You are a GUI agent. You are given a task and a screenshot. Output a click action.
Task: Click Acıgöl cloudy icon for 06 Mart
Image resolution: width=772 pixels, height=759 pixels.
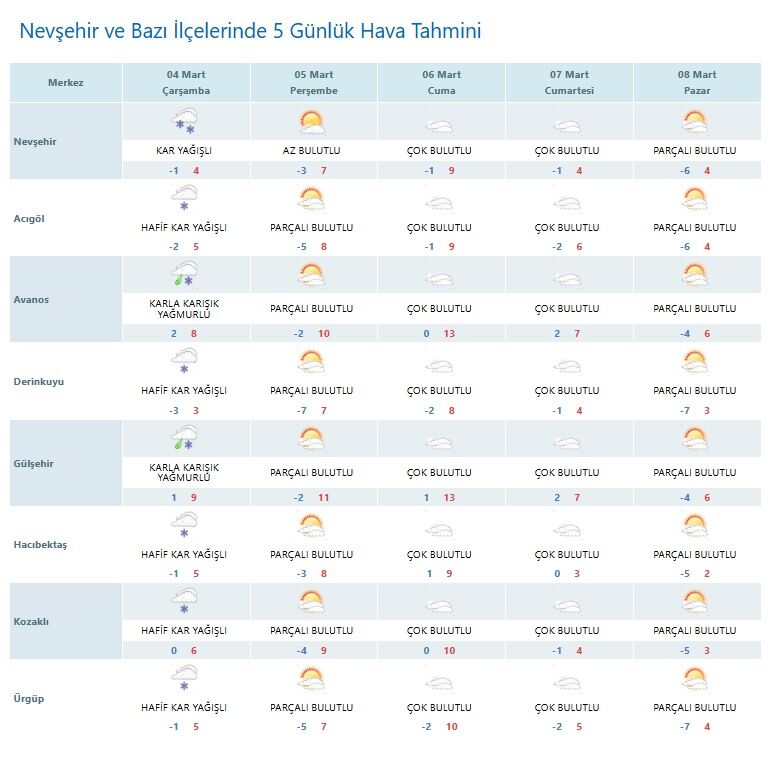[440, 201]
